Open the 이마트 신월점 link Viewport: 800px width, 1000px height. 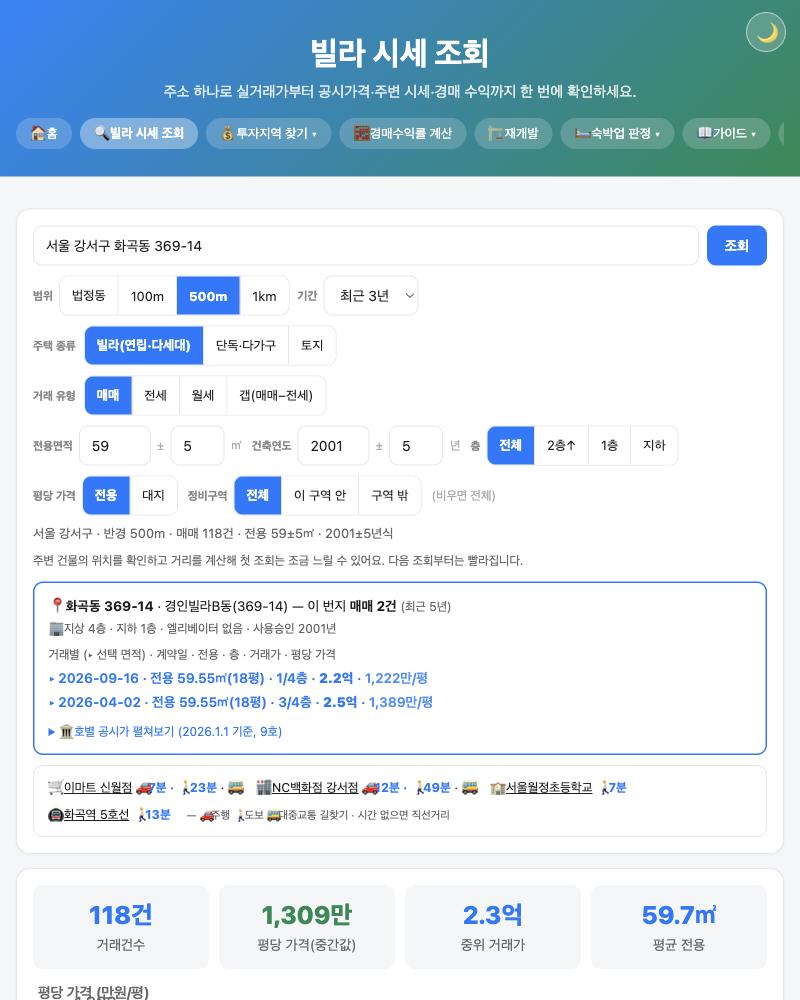point(98,788)
